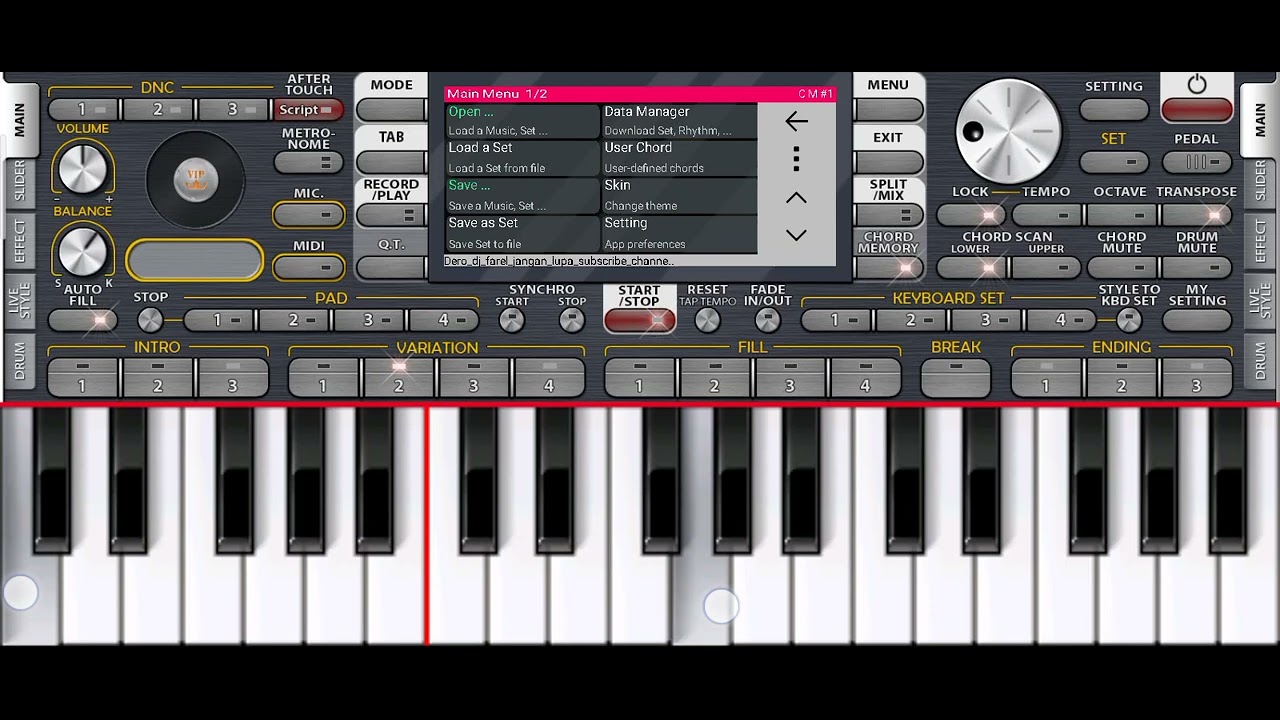Toggle the Lock button
The height and width of the screenshot is (720, 1280).
971,214
